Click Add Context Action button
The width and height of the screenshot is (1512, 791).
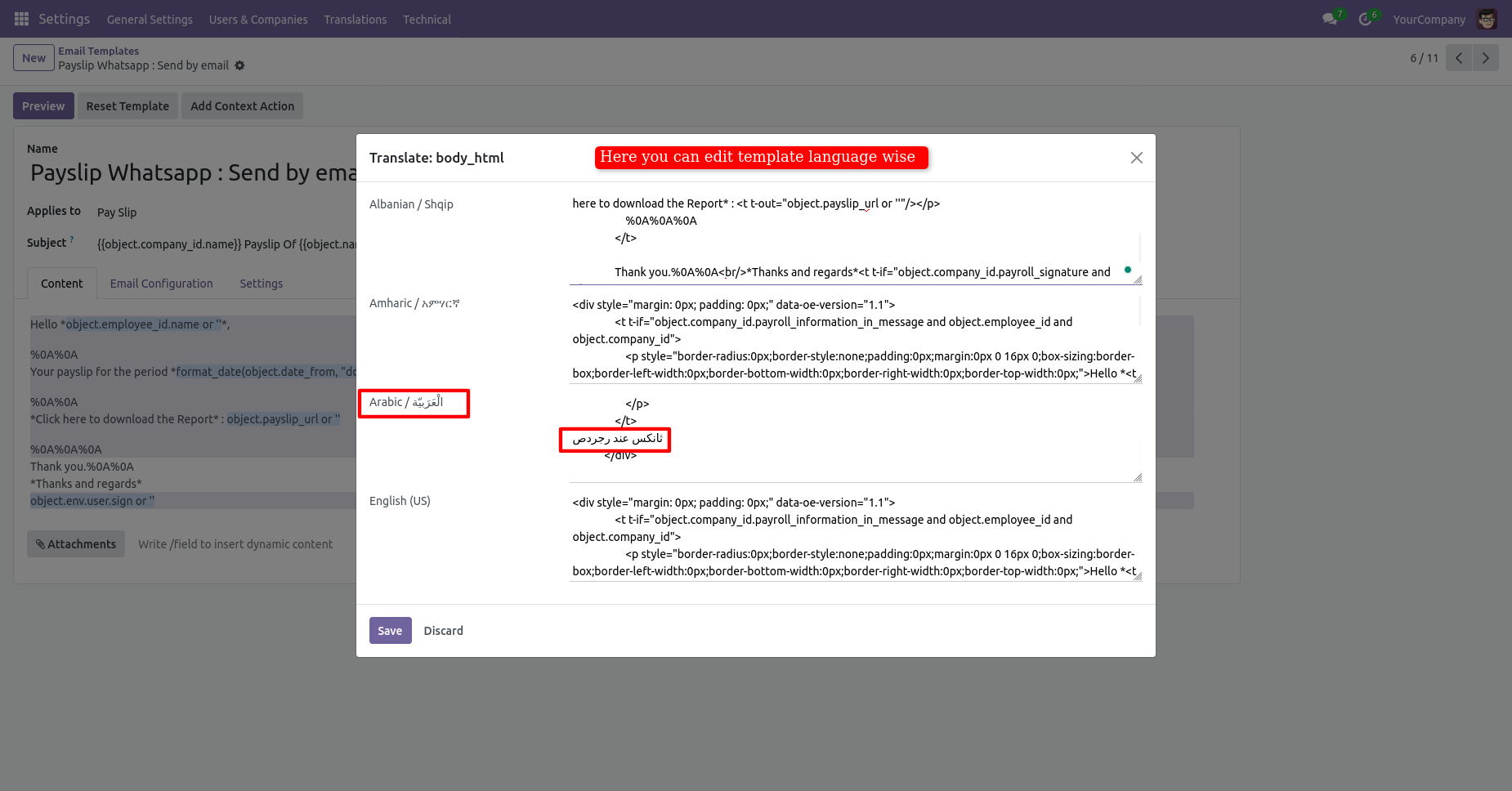point(242,106)
